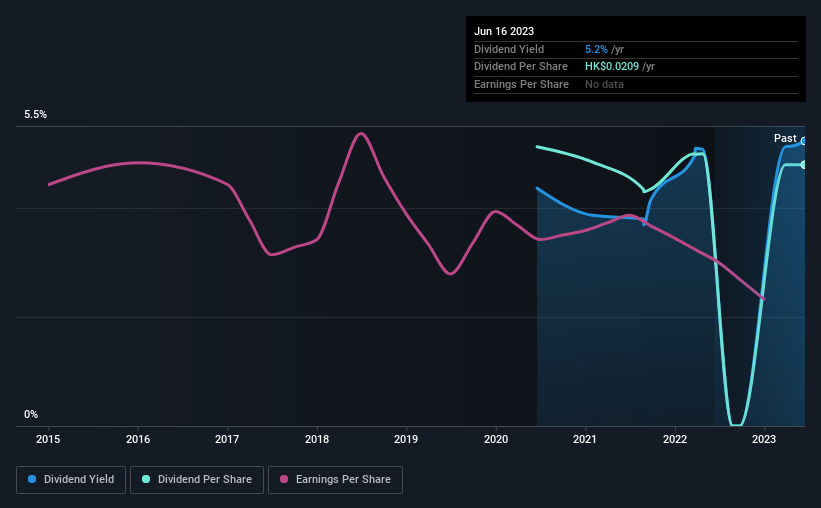Image resolution: width=821 pixels, height=508 pixels.
Task: Toggle the Dividend Per Share legend series
Action: [x=197, y=480]
